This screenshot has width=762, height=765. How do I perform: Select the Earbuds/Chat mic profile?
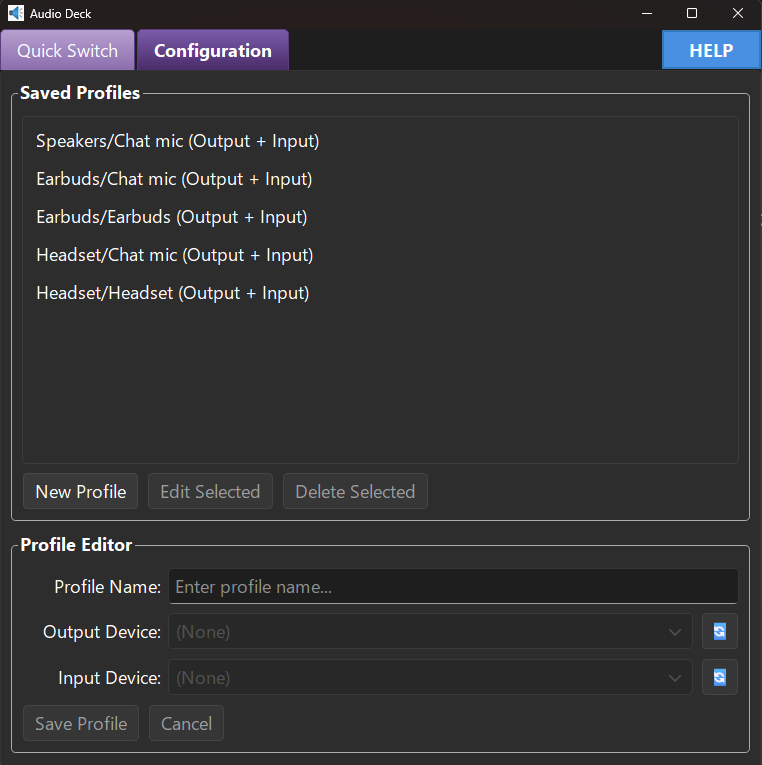(x=174, y=180)
